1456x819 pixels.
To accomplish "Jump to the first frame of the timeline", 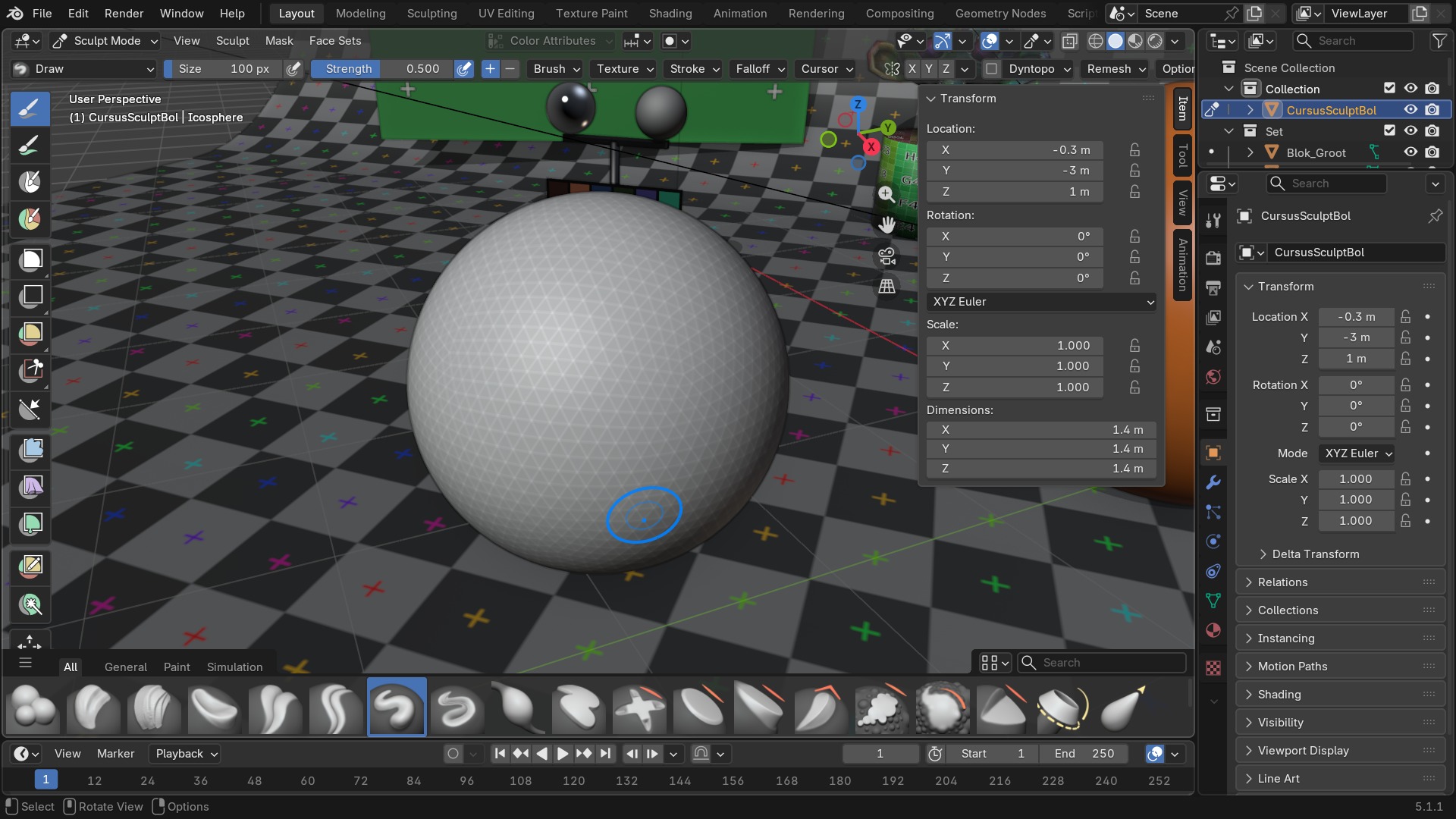I will pyautogui.click(x=500, y=754).
